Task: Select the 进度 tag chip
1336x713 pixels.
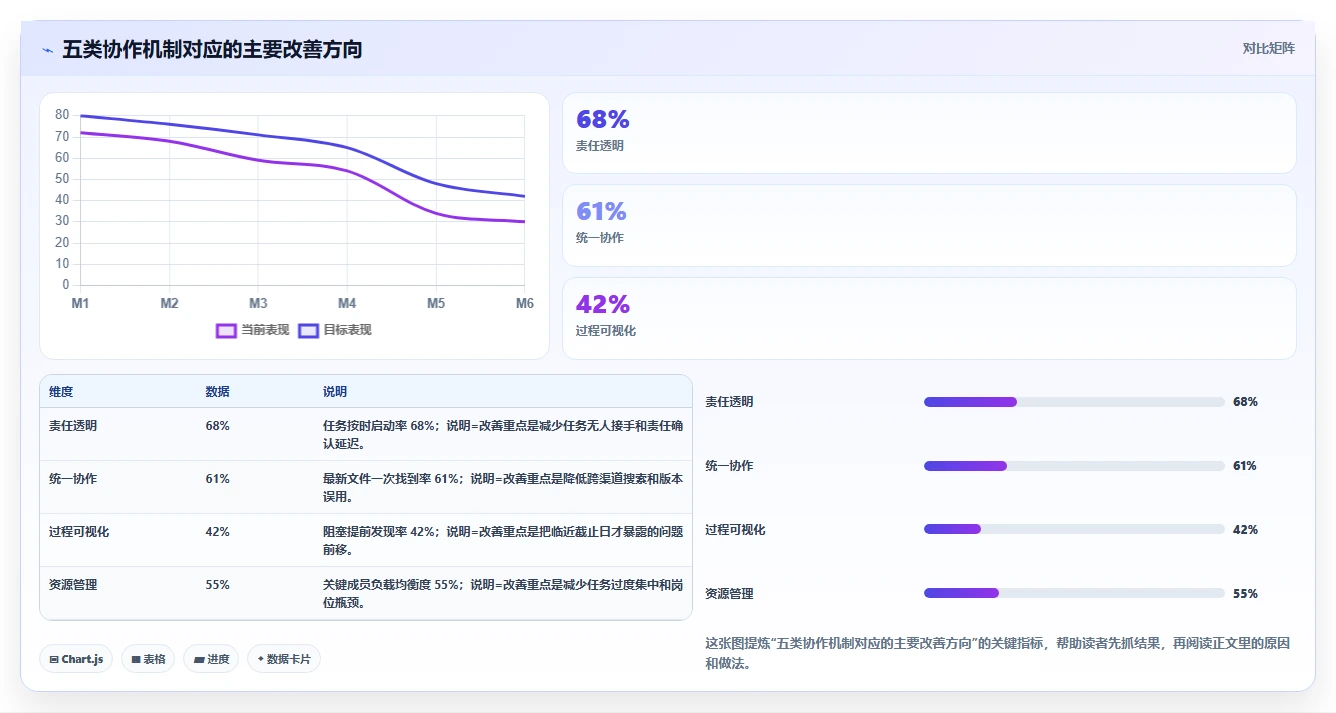Action: (211, 659)
